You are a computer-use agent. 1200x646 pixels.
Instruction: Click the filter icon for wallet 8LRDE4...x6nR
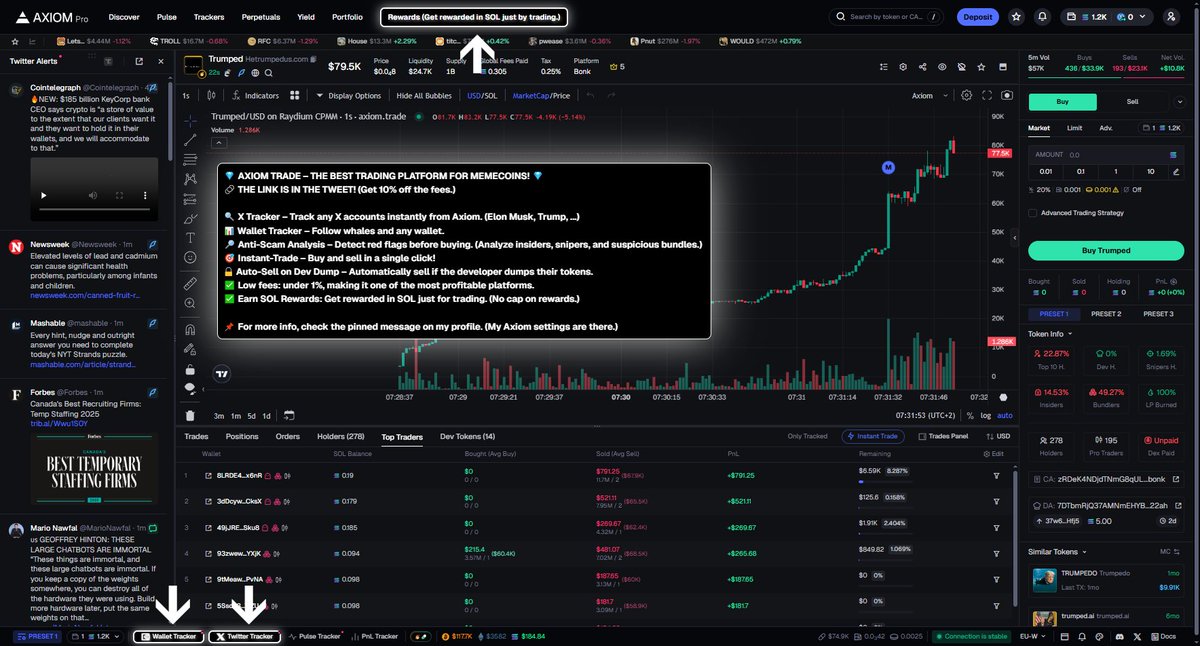pyautogui.click(x=996, y=475)
